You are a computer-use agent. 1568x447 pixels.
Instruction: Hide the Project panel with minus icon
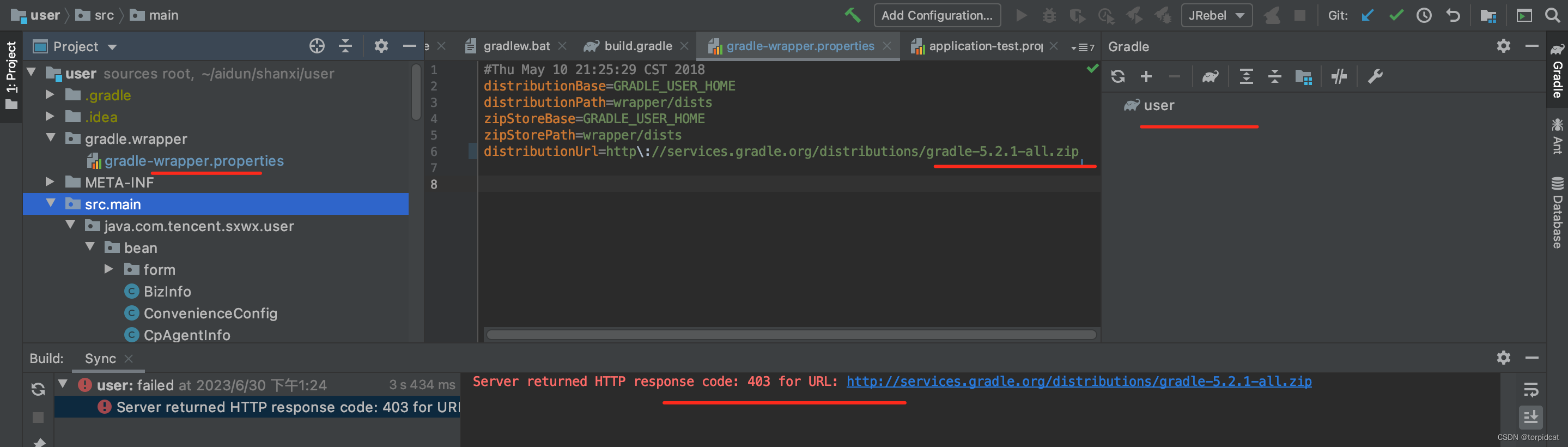tap(409, 46)
